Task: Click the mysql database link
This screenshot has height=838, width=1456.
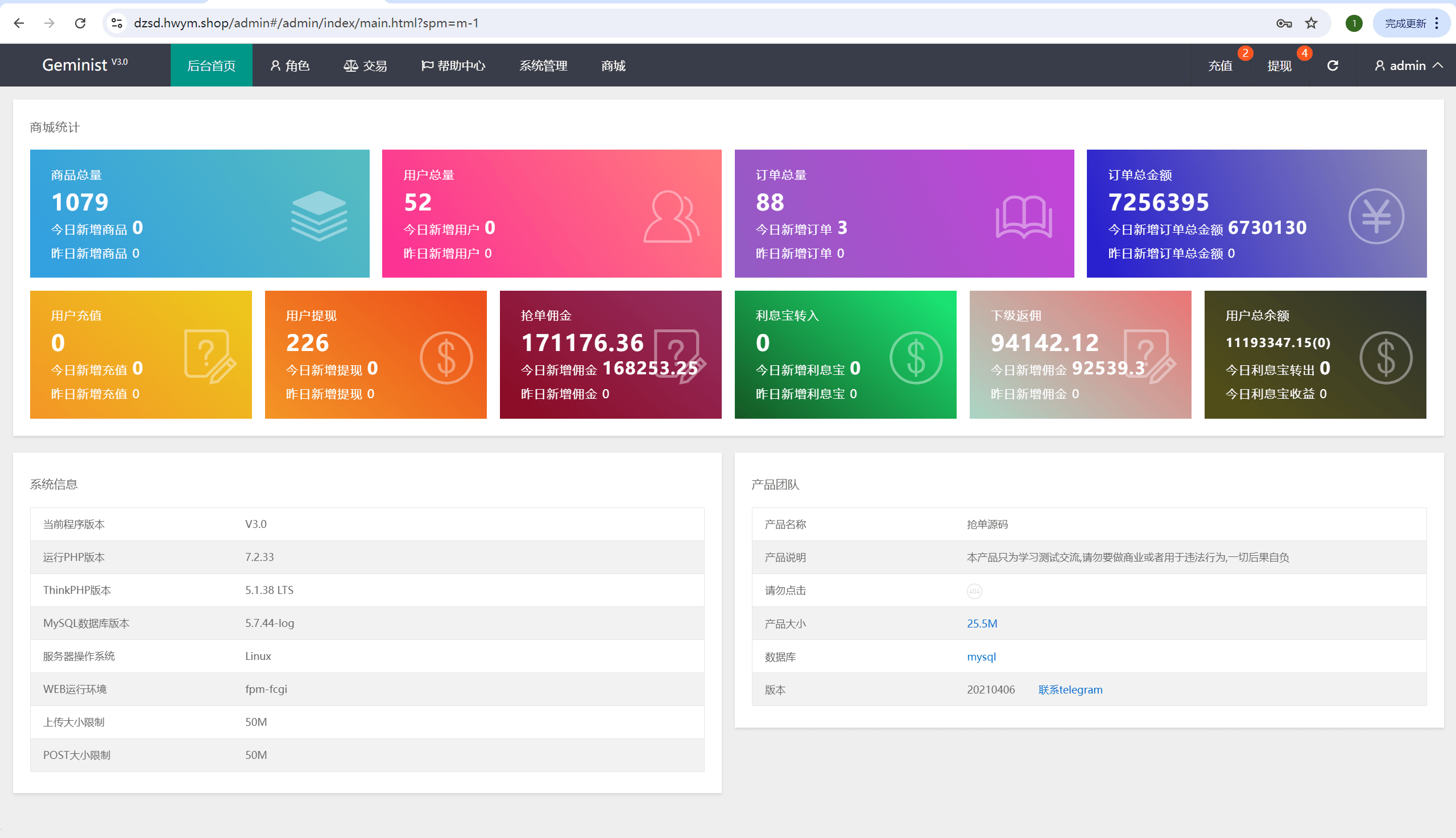Action: [x=981, y=657]
